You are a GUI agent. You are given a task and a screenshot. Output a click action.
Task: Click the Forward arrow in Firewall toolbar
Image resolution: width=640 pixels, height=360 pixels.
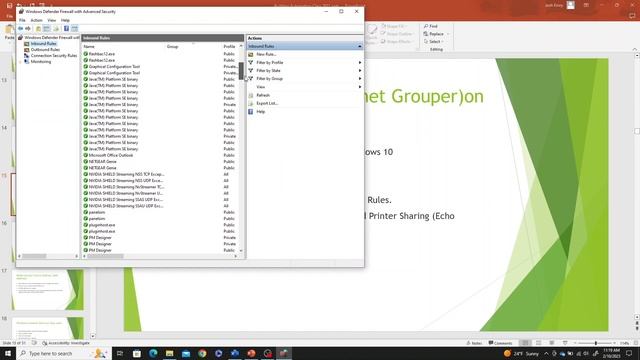[28, 29]
